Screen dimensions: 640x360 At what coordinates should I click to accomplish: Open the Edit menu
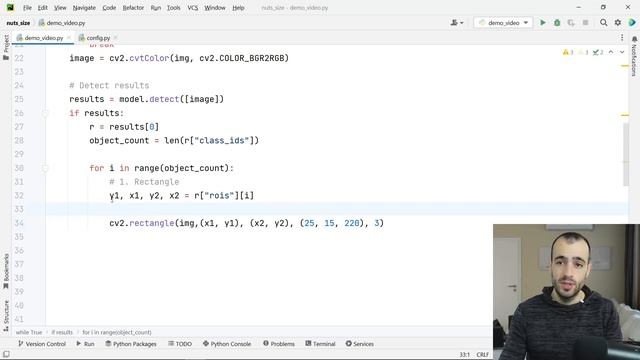click(42, 8)
